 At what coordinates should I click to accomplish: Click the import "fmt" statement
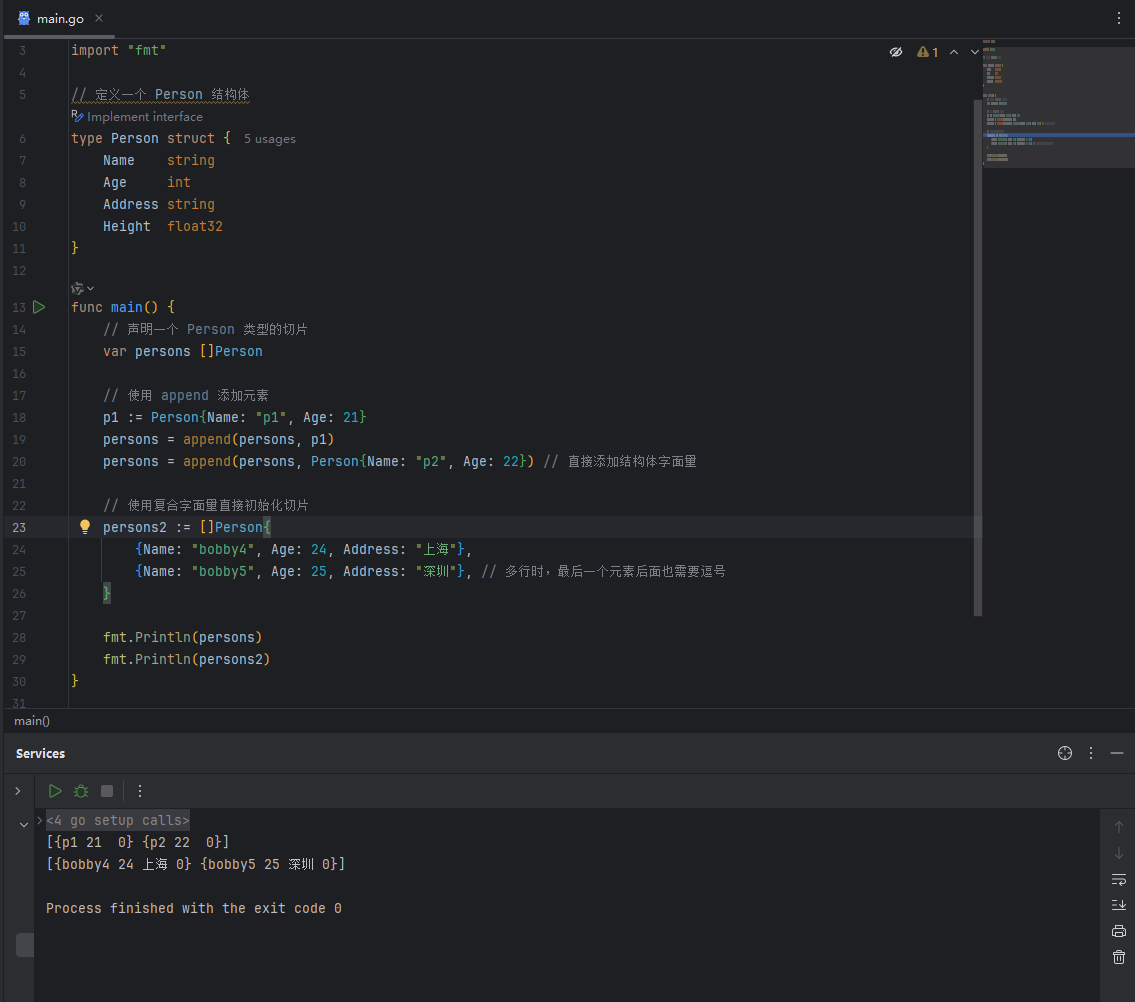118,51
